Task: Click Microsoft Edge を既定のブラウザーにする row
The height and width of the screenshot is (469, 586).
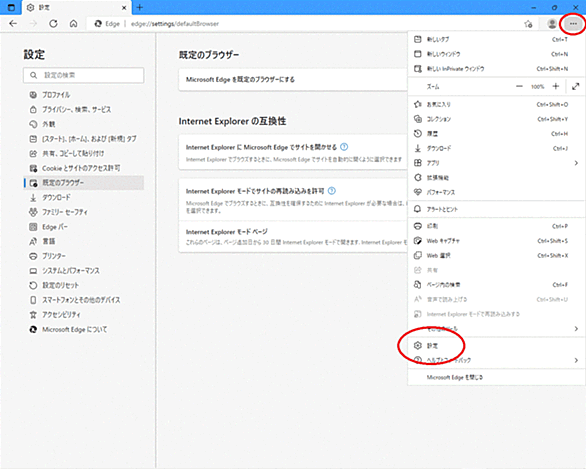Action: point(293,80)
